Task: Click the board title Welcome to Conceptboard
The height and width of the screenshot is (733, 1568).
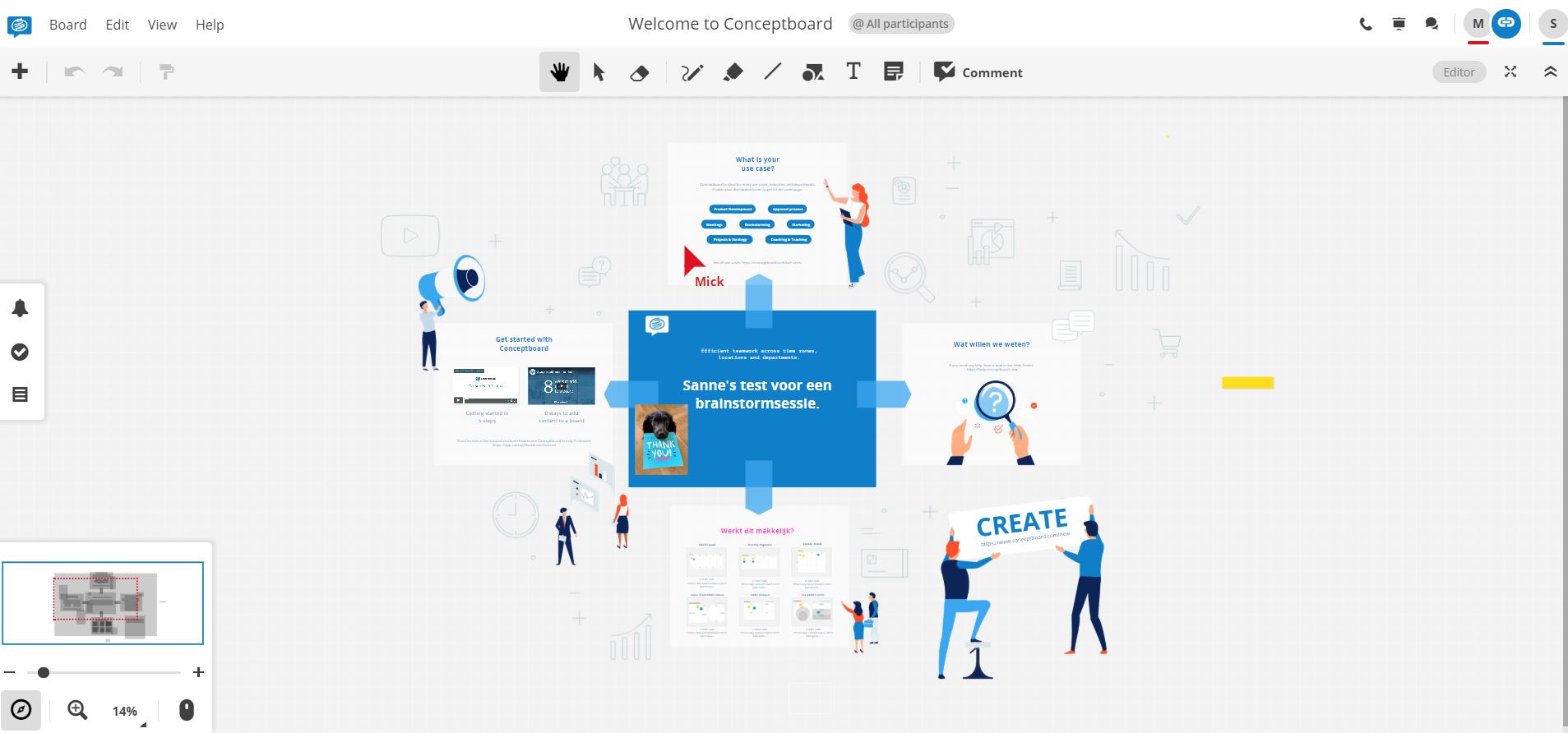Action: click(x=730, y=24)
